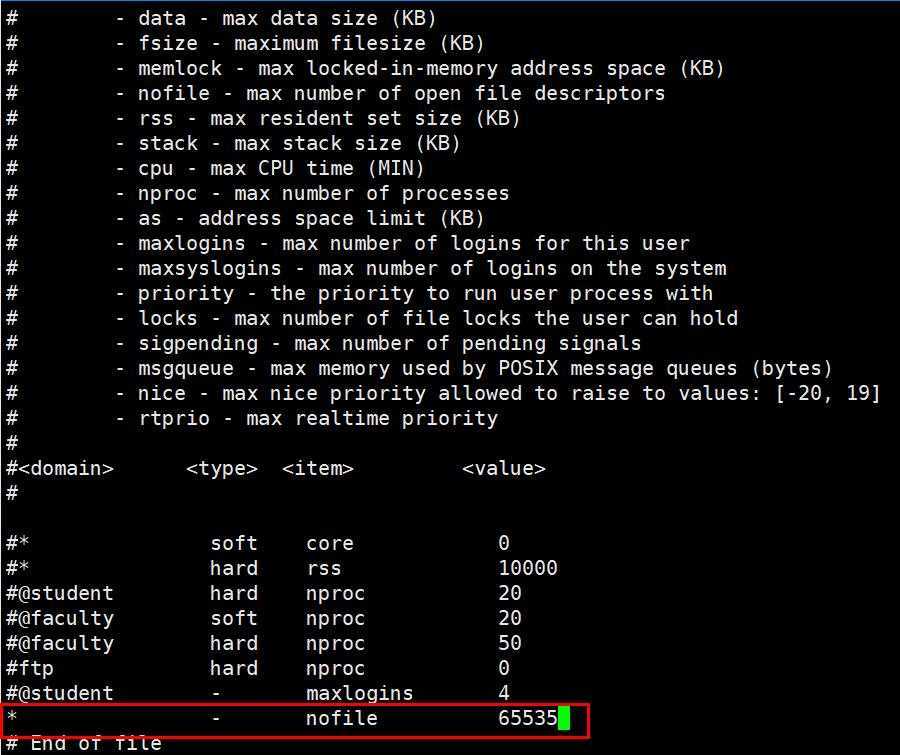Click 'cpu' in the max CPU time line
The height and width of the screenshot is (755, 900).
156,169
